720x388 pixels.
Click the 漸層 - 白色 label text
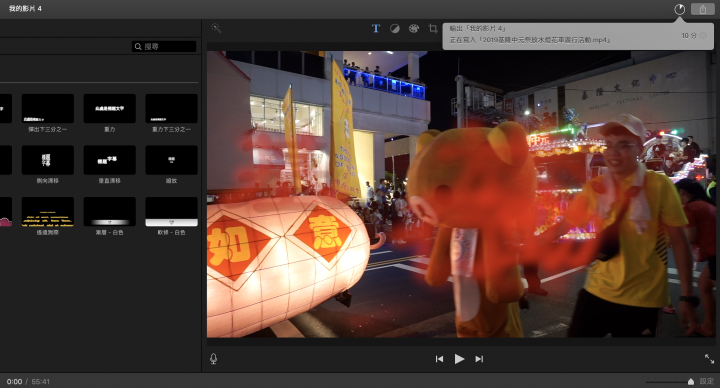tap(109, 232)
